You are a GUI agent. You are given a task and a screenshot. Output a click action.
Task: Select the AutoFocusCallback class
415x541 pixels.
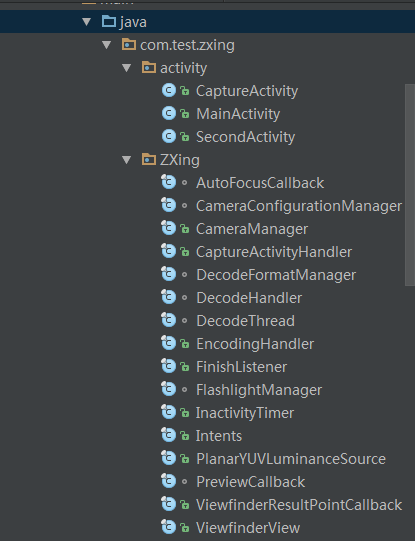point(260,183)
